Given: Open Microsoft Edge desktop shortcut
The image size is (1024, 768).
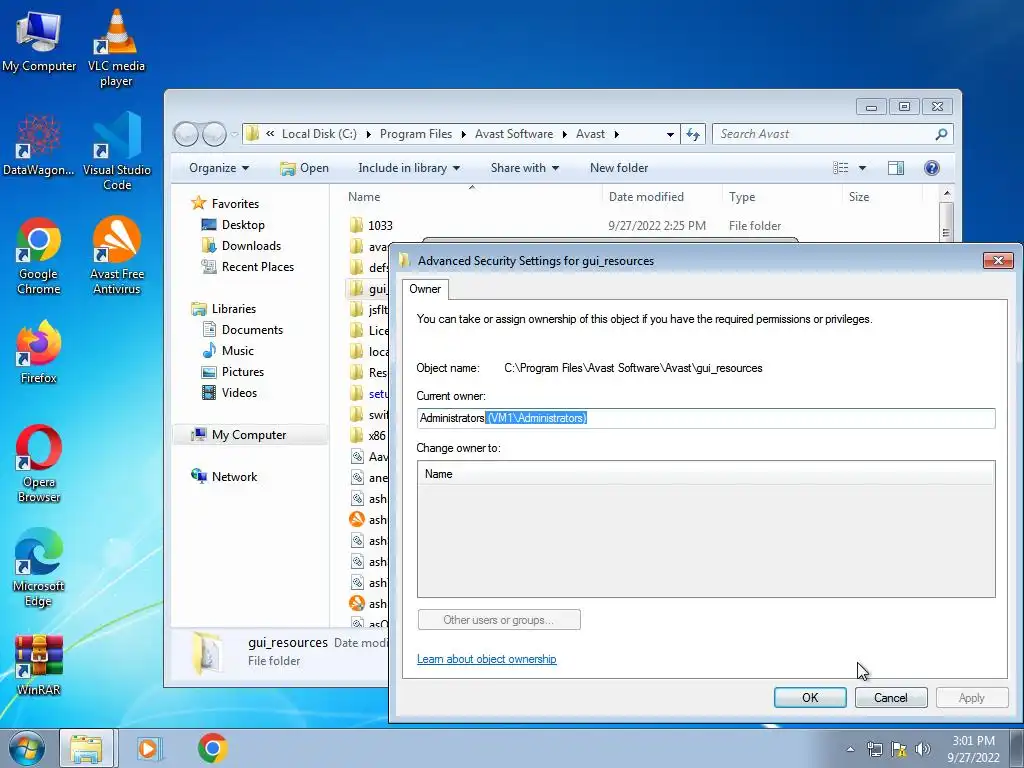Looking at the screenshot, I should click(x=39, y=567).
